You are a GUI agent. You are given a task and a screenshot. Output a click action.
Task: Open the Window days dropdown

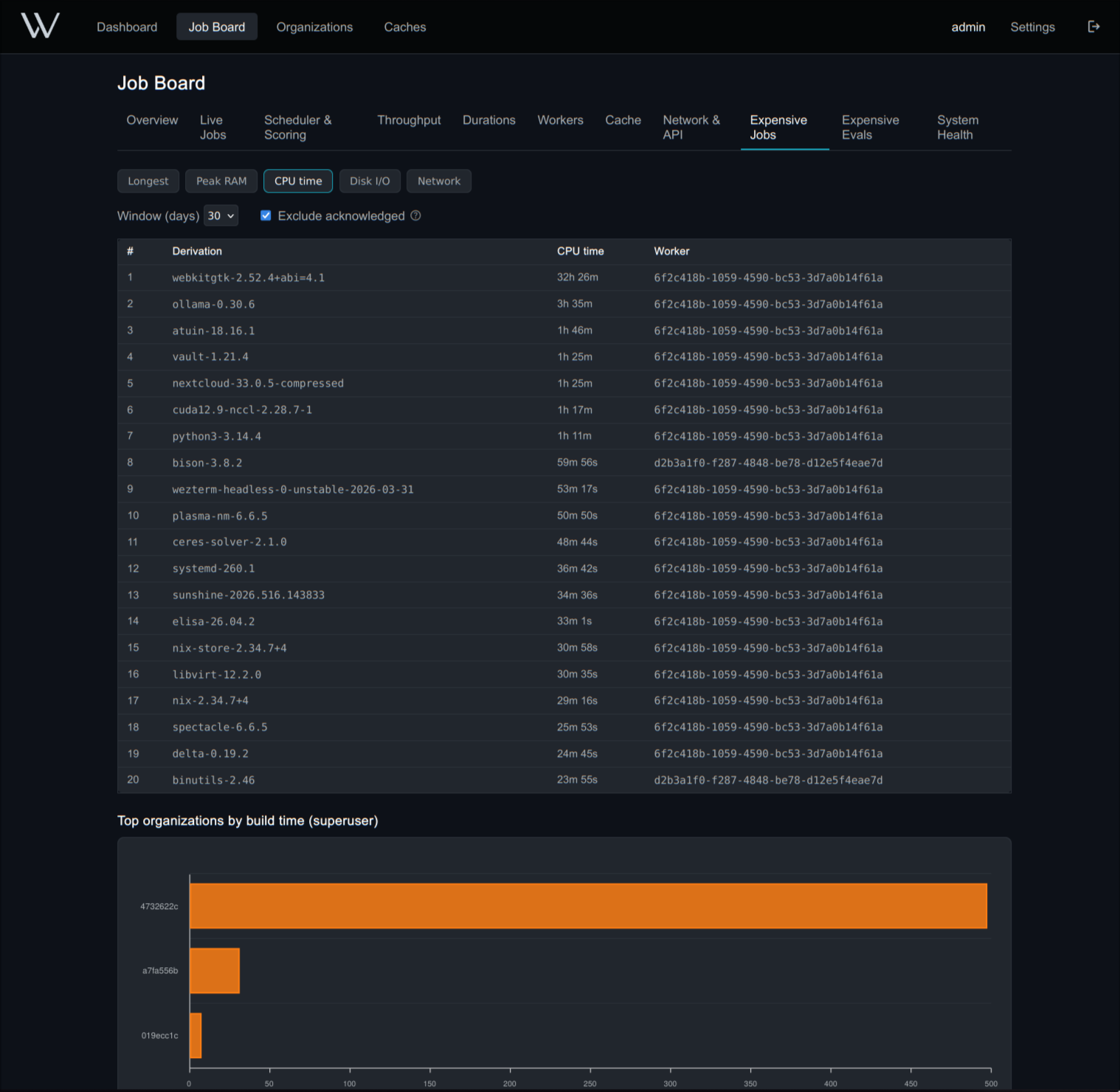221,215
